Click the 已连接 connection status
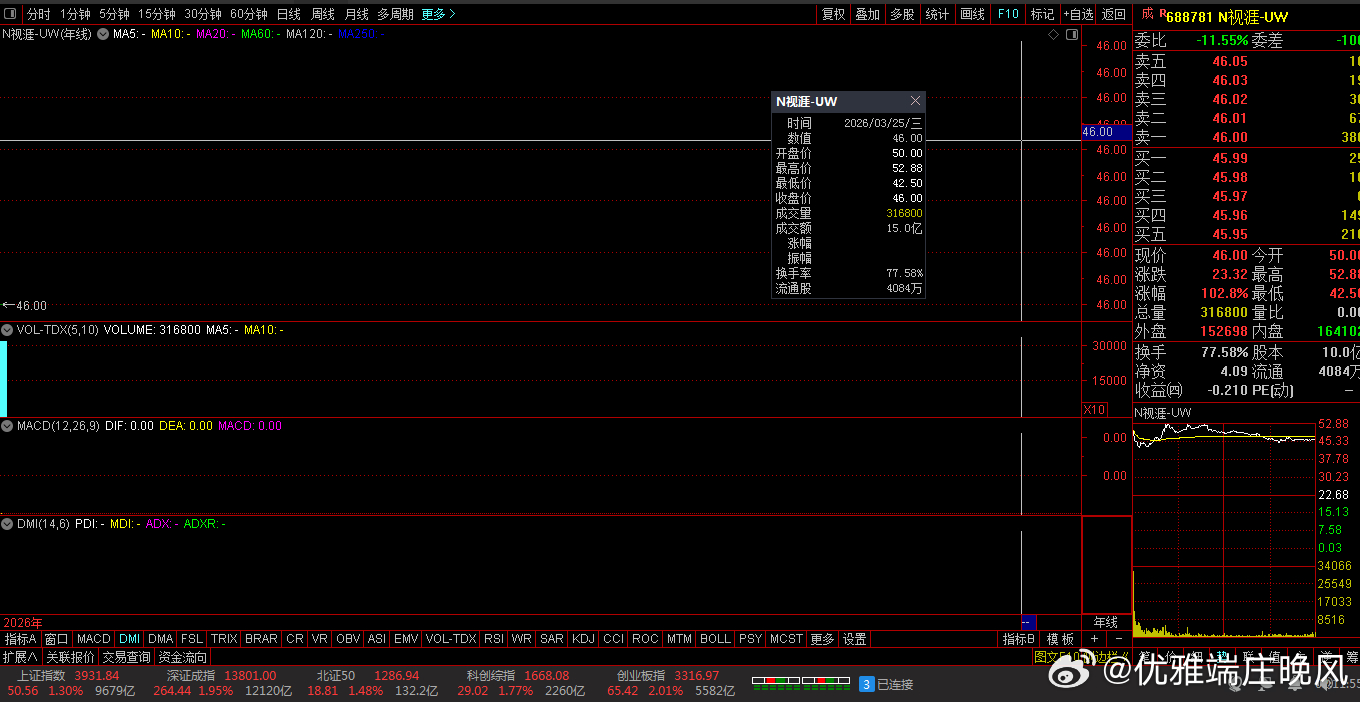Viewport: 1360px width, 702px height. coord(894,685)
